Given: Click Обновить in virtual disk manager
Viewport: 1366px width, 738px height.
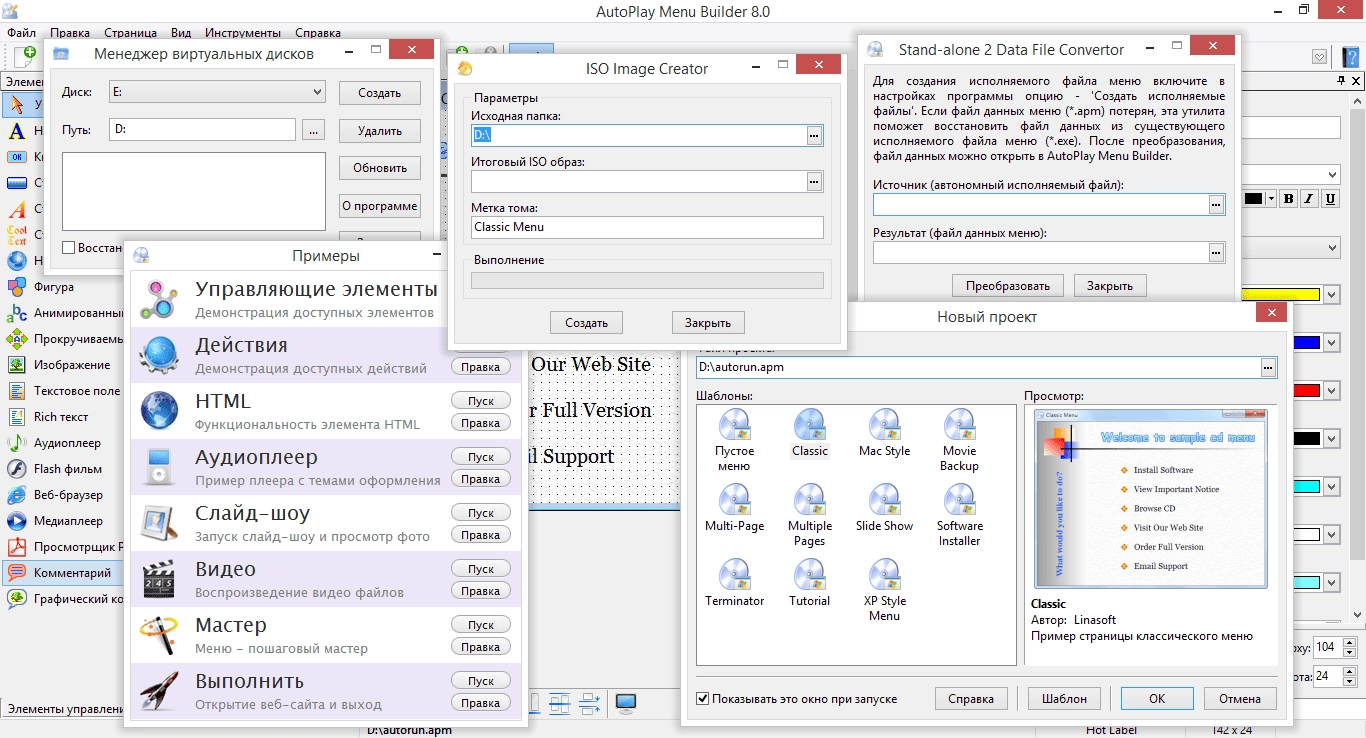Looking at the screenshot, I should point(380,168).
